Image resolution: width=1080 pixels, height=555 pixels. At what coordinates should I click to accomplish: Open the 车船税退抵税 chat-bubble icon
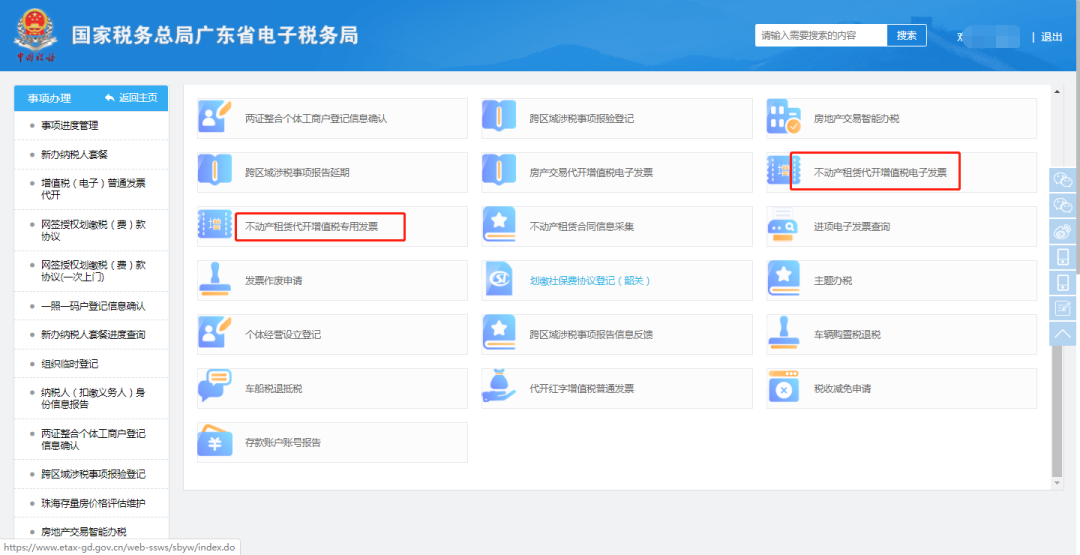(x=215, y=387)
